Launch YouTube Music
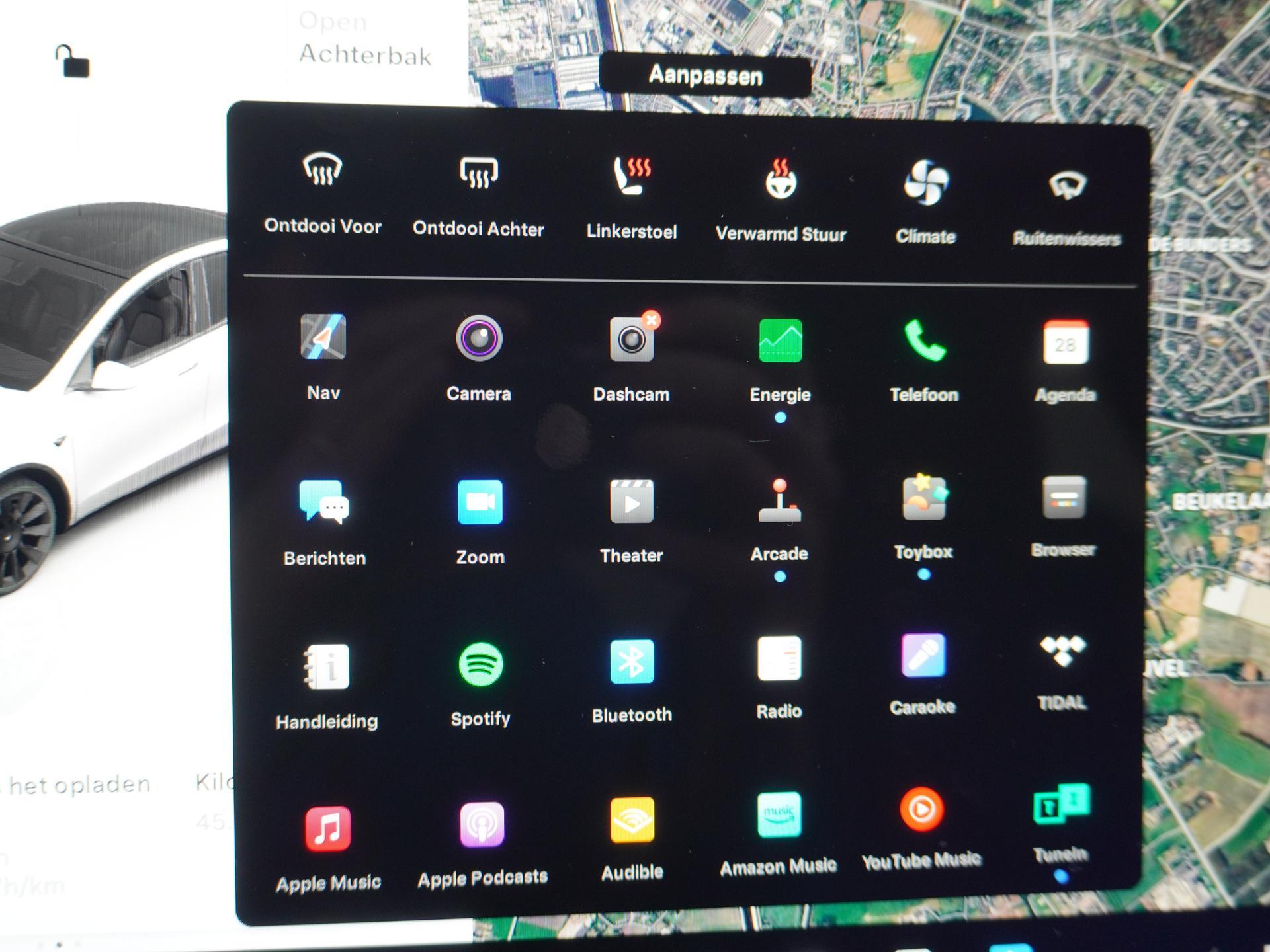 pyautogui.click(x=921, y=809)
